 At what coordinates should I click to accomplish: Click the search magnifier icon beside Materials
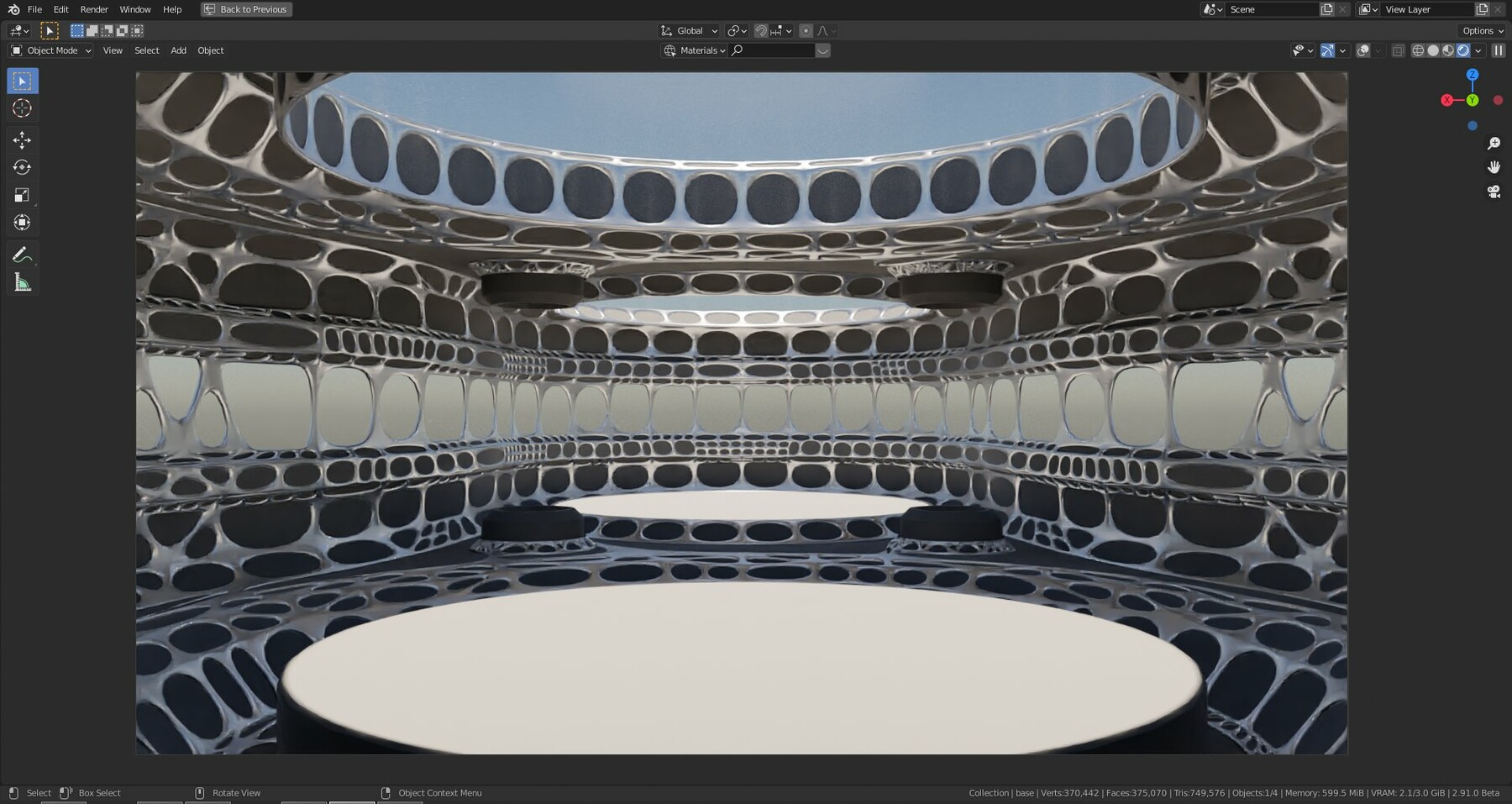pos(738,50)
